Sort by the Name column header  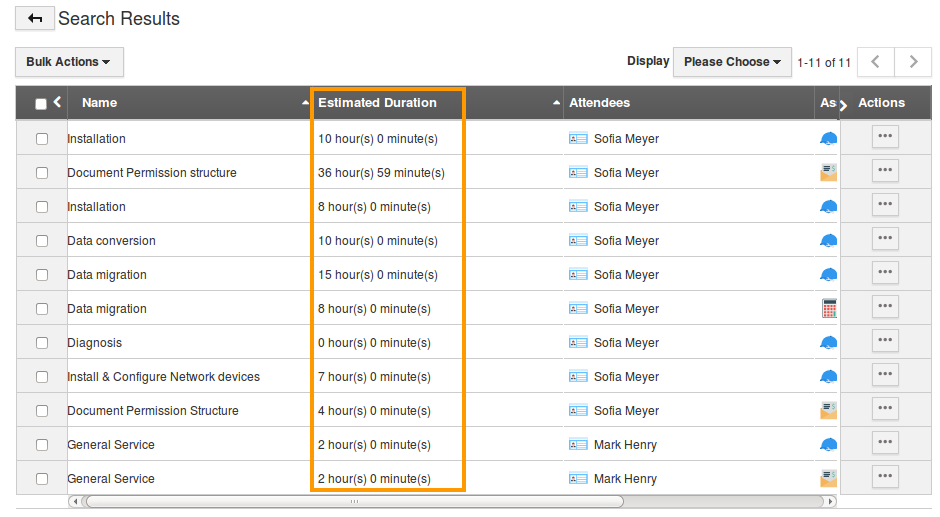point(100,103)
